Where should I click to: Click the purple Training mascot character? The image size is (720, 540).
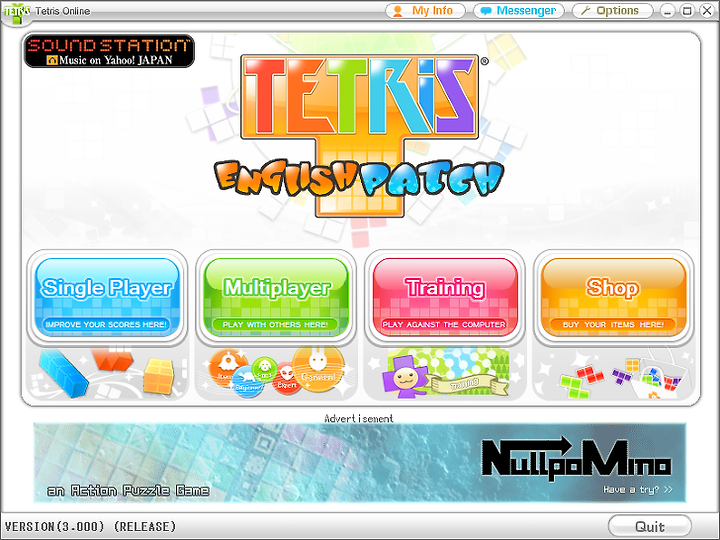[405, 377]
